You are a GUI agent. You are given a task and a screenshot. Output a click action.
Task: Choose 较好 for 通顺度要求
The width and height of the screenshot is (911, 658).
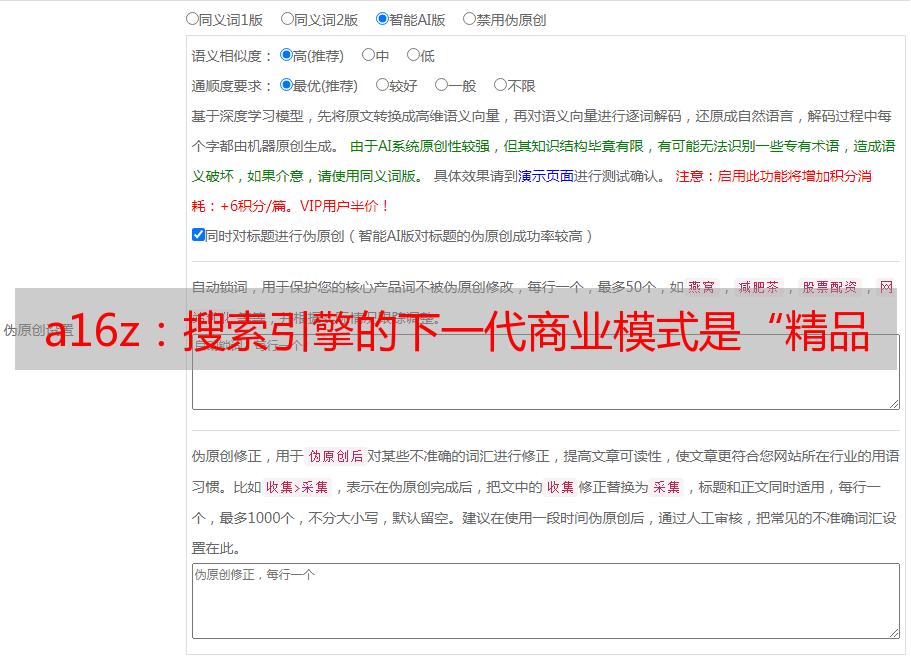(382, 86)
